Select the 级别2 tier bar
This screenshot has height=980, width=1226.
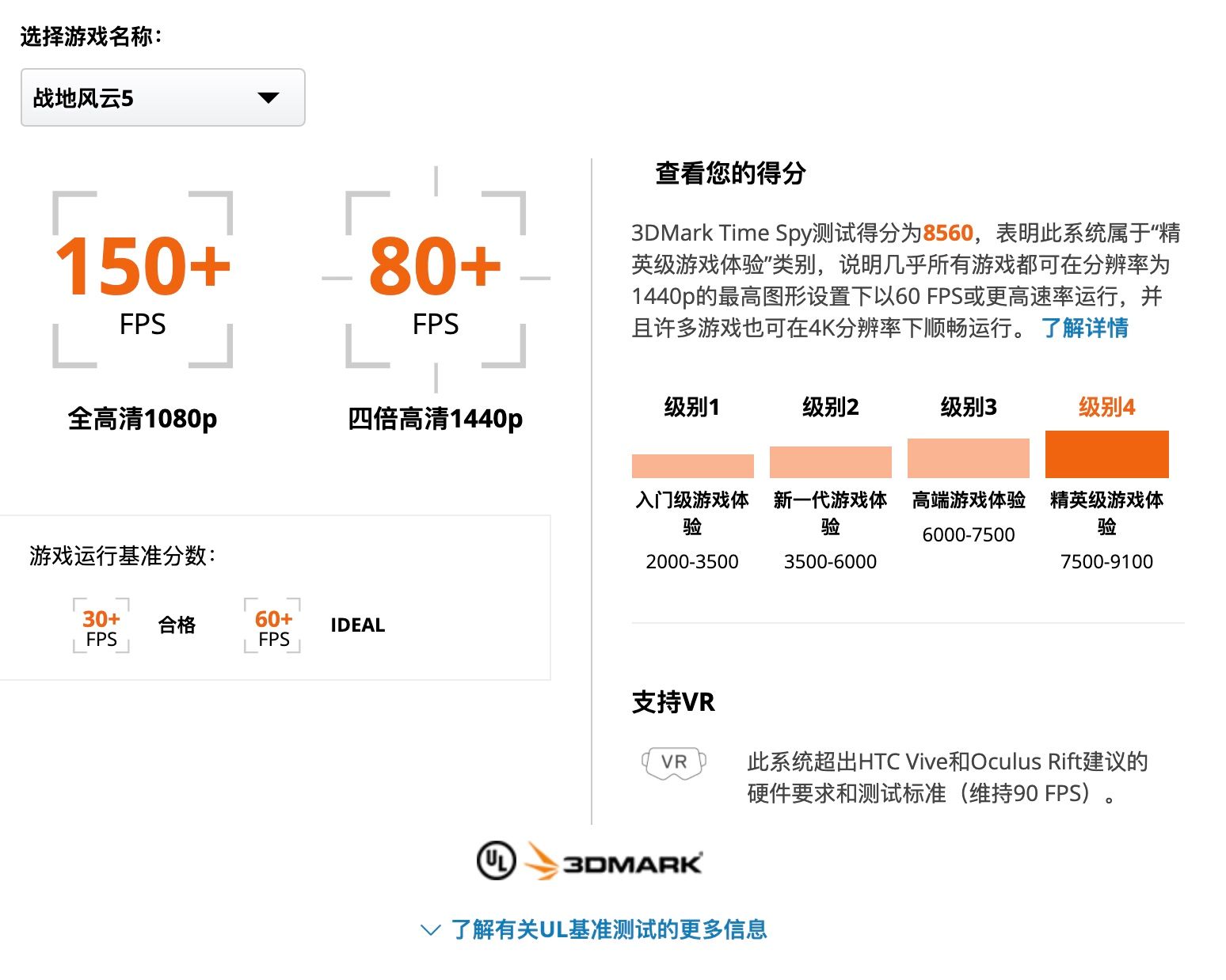tap(830, 462)
